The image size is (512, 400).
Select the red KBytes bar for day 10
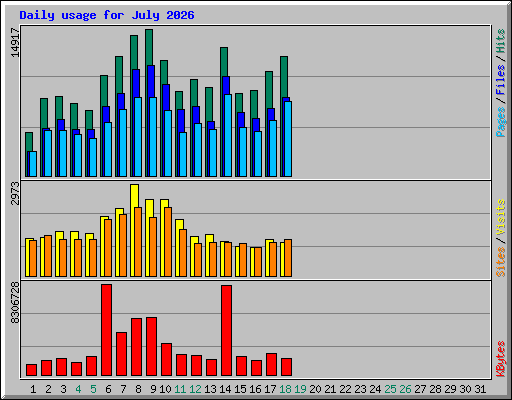(167, 360)
